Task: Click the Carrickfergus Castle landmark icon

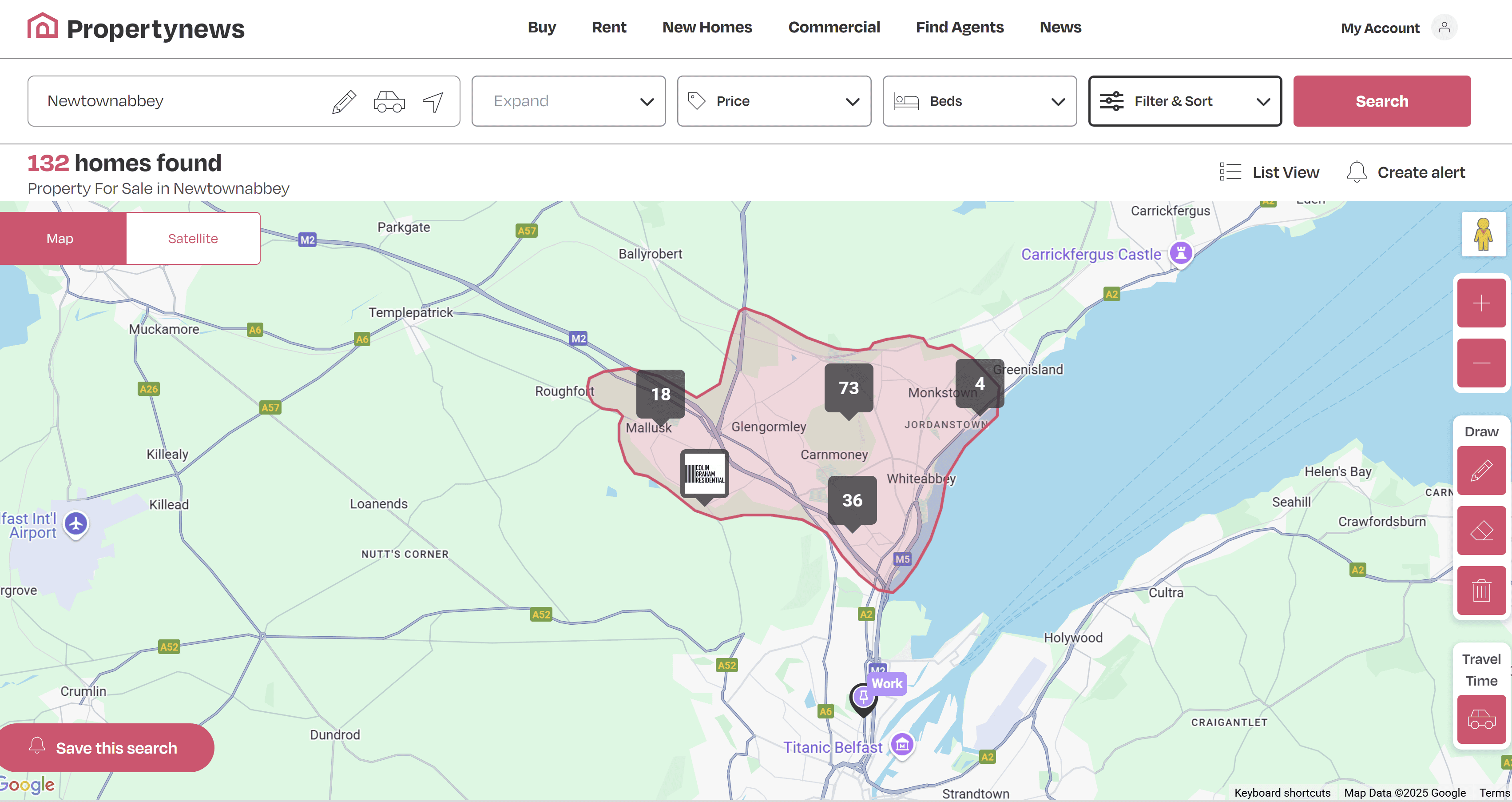Action: [1181, 254]
